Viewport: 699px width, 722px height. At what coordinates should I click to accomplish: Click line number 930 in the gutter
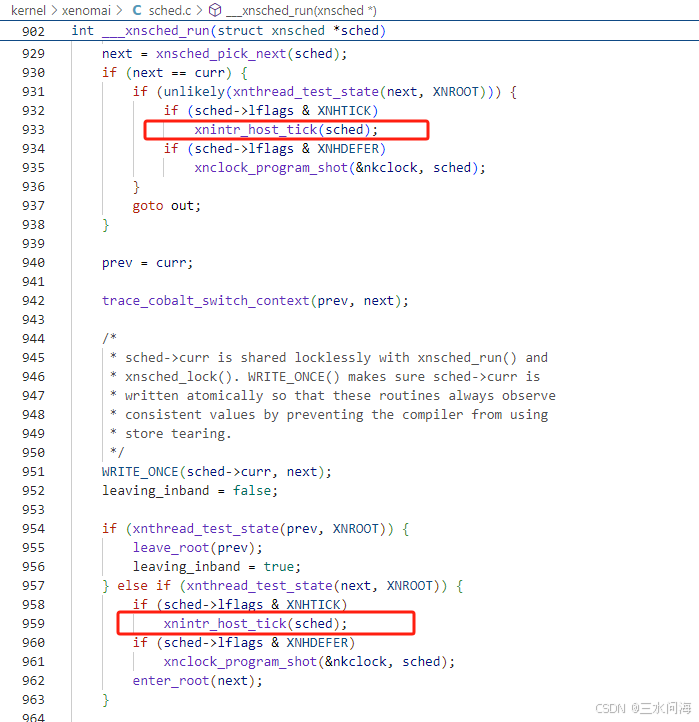pos(33,73)
